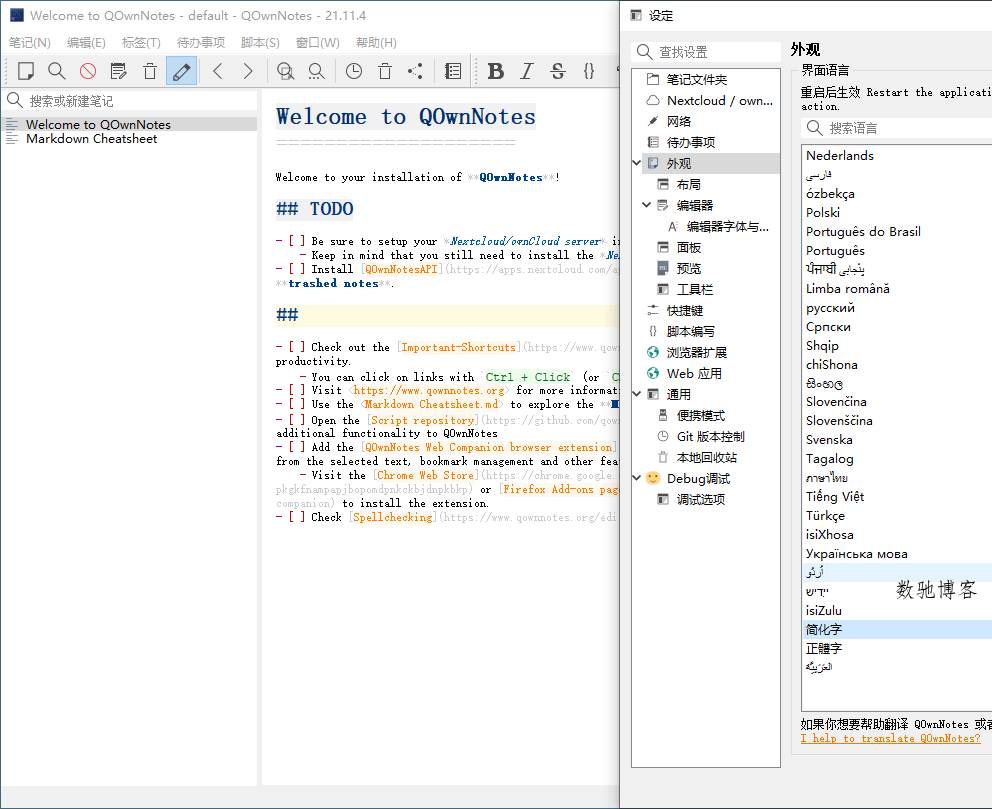
Task: Open the 脚本(S) menu
Action: click(260, 42)
